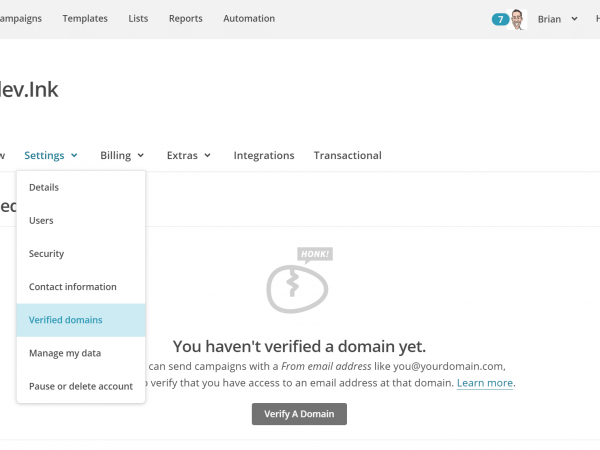Screen dimensions: 600x450
Task: Expand the Billing dropdown
Action: click(122, 155)
